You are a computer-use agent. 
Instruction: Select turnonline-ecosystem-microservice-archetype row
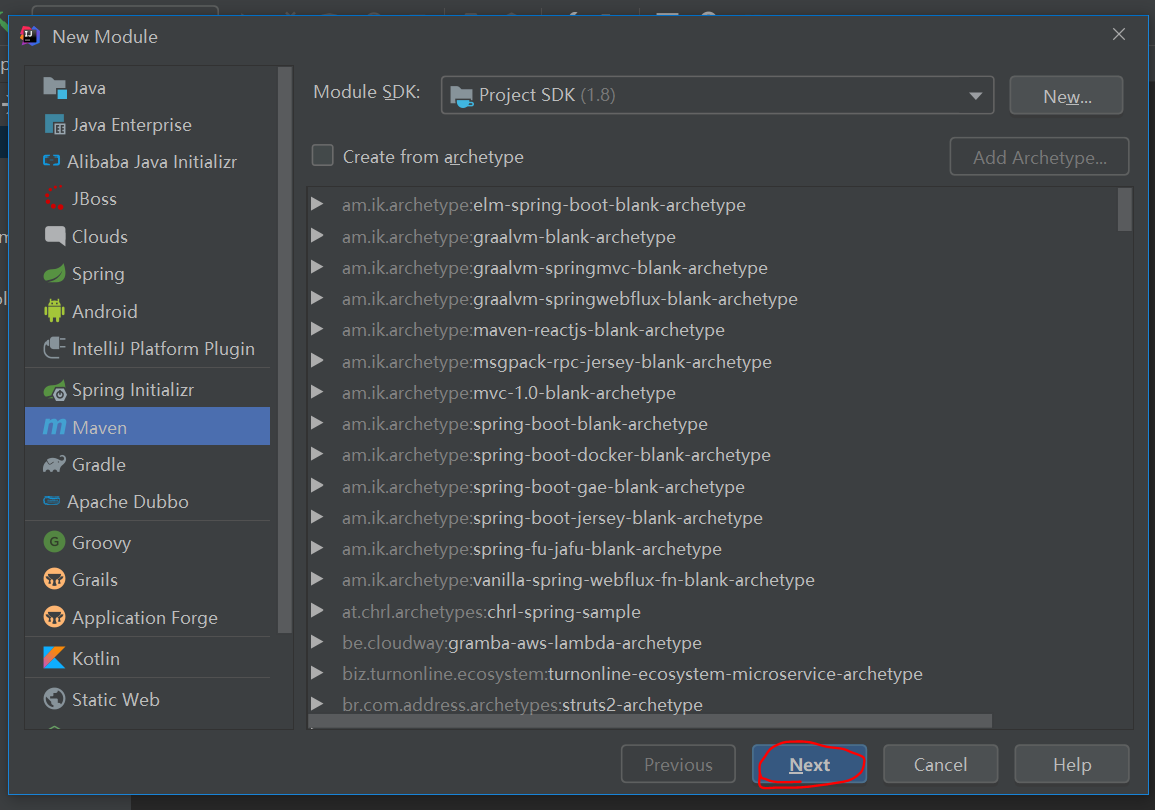click(632, 674)
